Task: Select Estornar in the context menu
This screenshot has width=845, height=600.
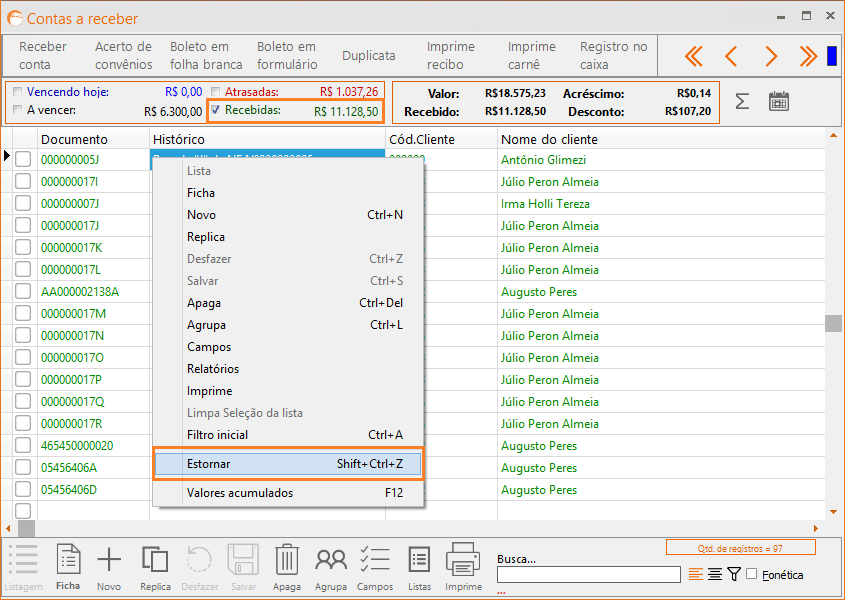Action: tap(288, 464)
